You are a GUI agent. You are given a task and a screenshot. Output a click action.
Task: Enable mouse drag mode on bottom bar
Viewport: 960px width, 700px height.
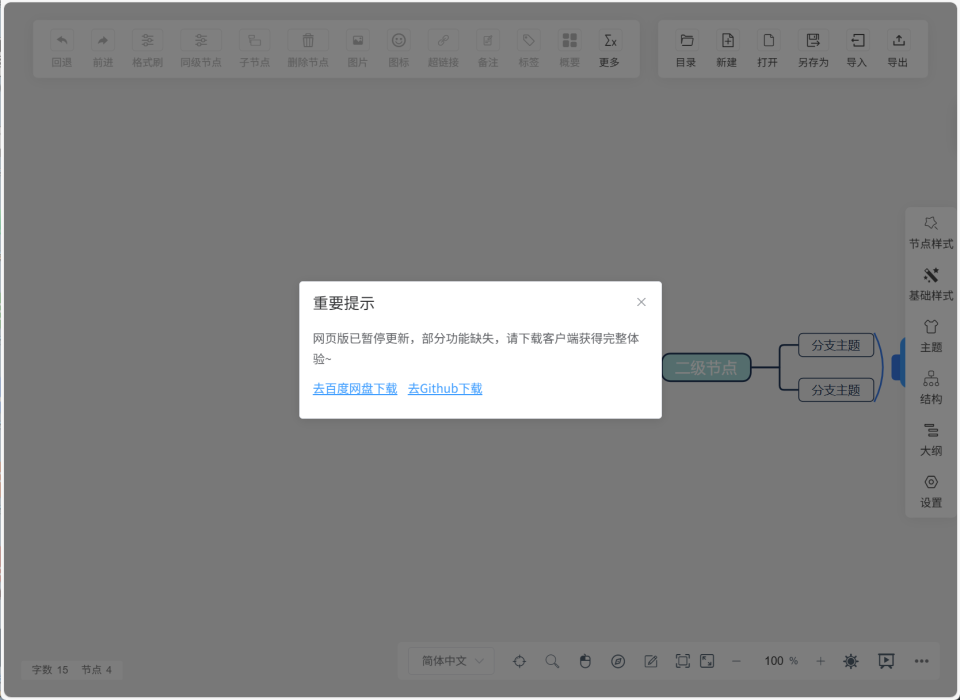[x=585, y=661]
